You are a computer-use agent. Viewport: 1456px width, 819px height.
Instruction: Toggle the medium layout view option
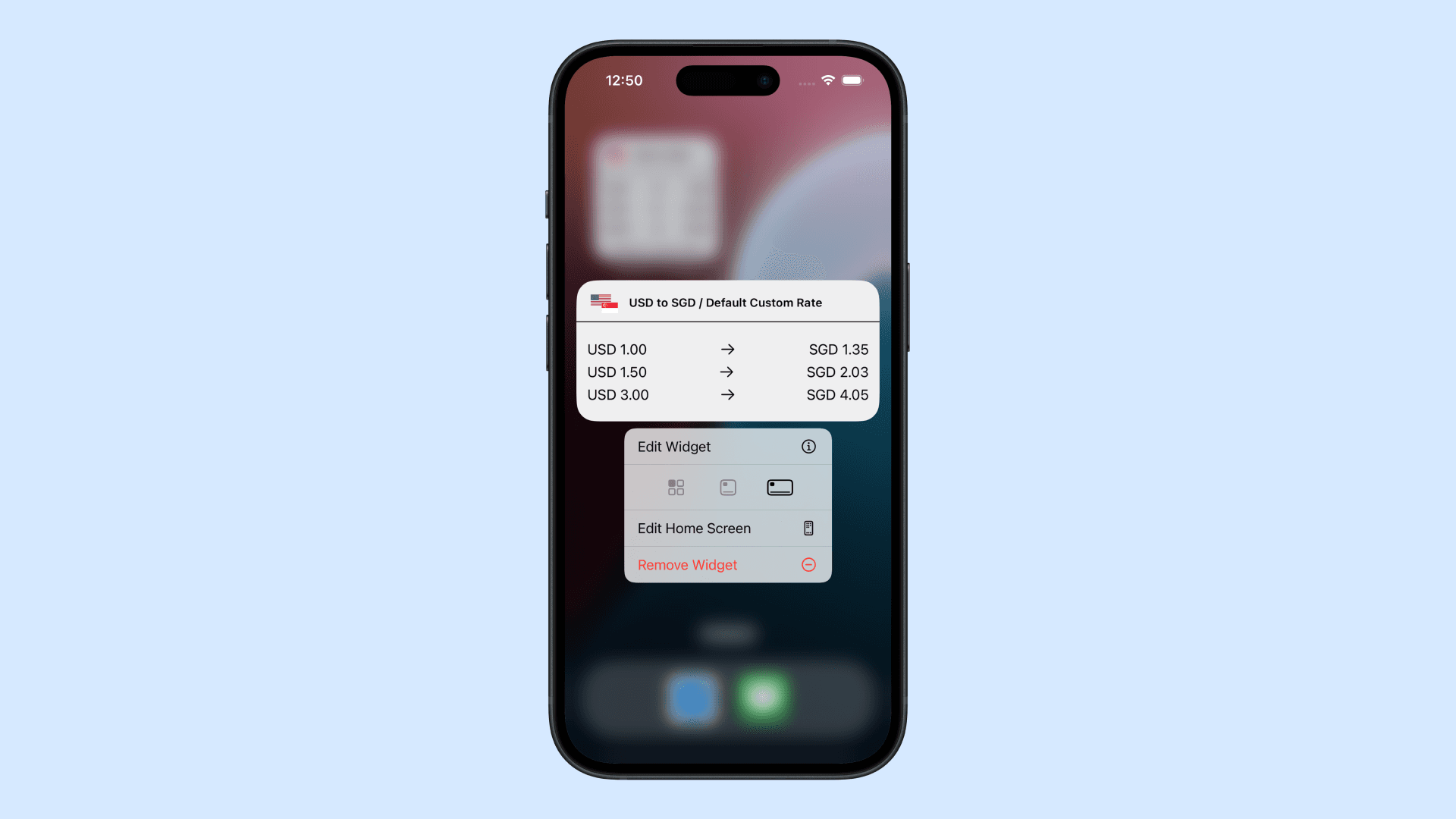(727, 487)
